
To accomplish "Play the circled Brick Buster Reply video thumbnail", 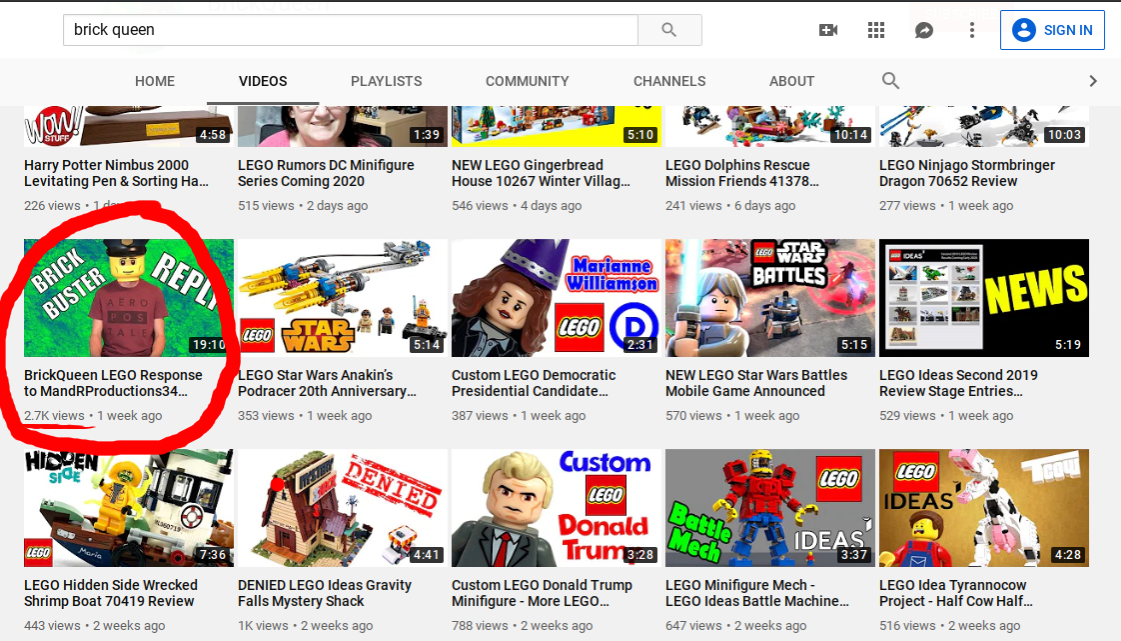I will tap(128, 298).
